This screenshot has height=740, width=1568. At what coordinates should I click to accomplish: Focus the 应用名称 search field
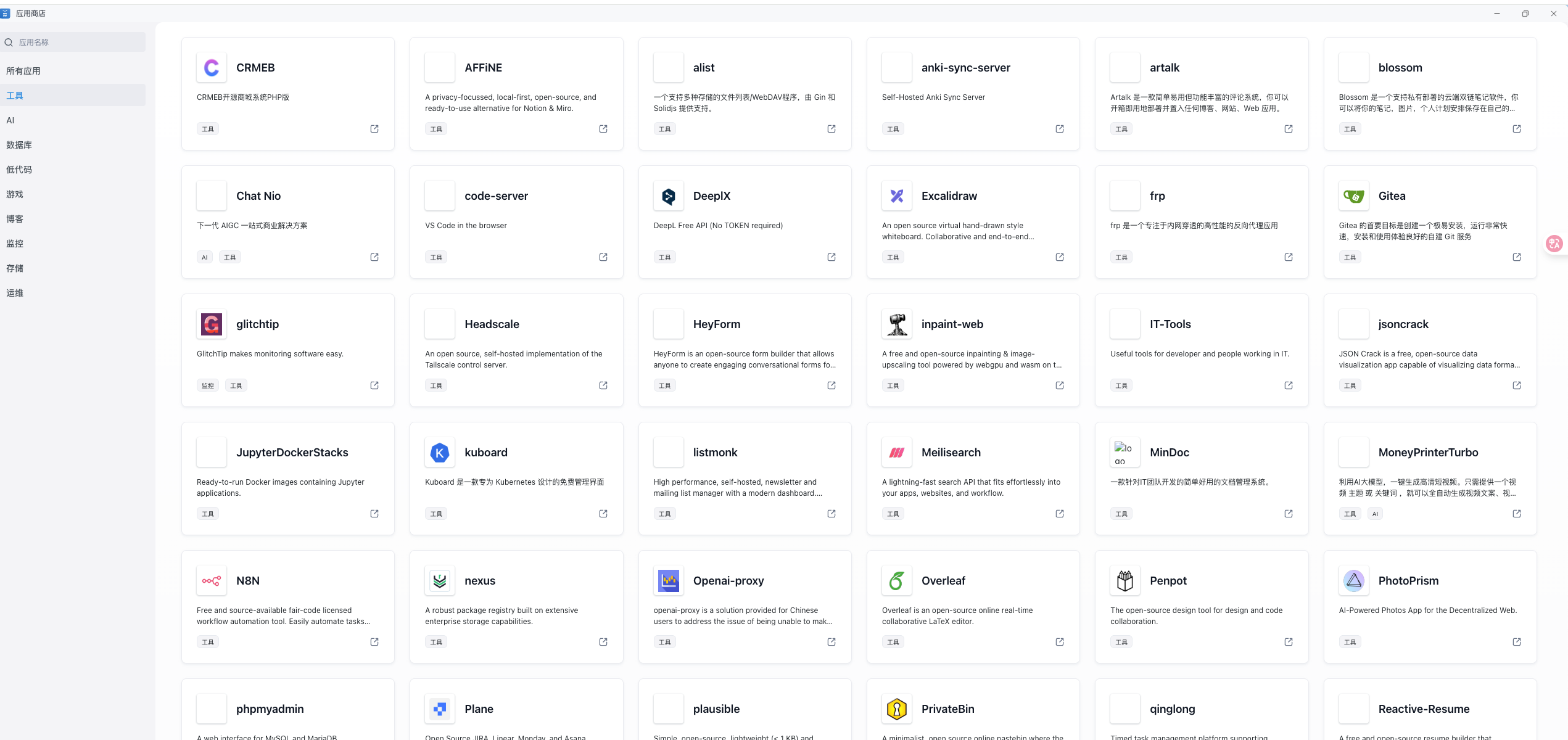[x=74, y=43]
